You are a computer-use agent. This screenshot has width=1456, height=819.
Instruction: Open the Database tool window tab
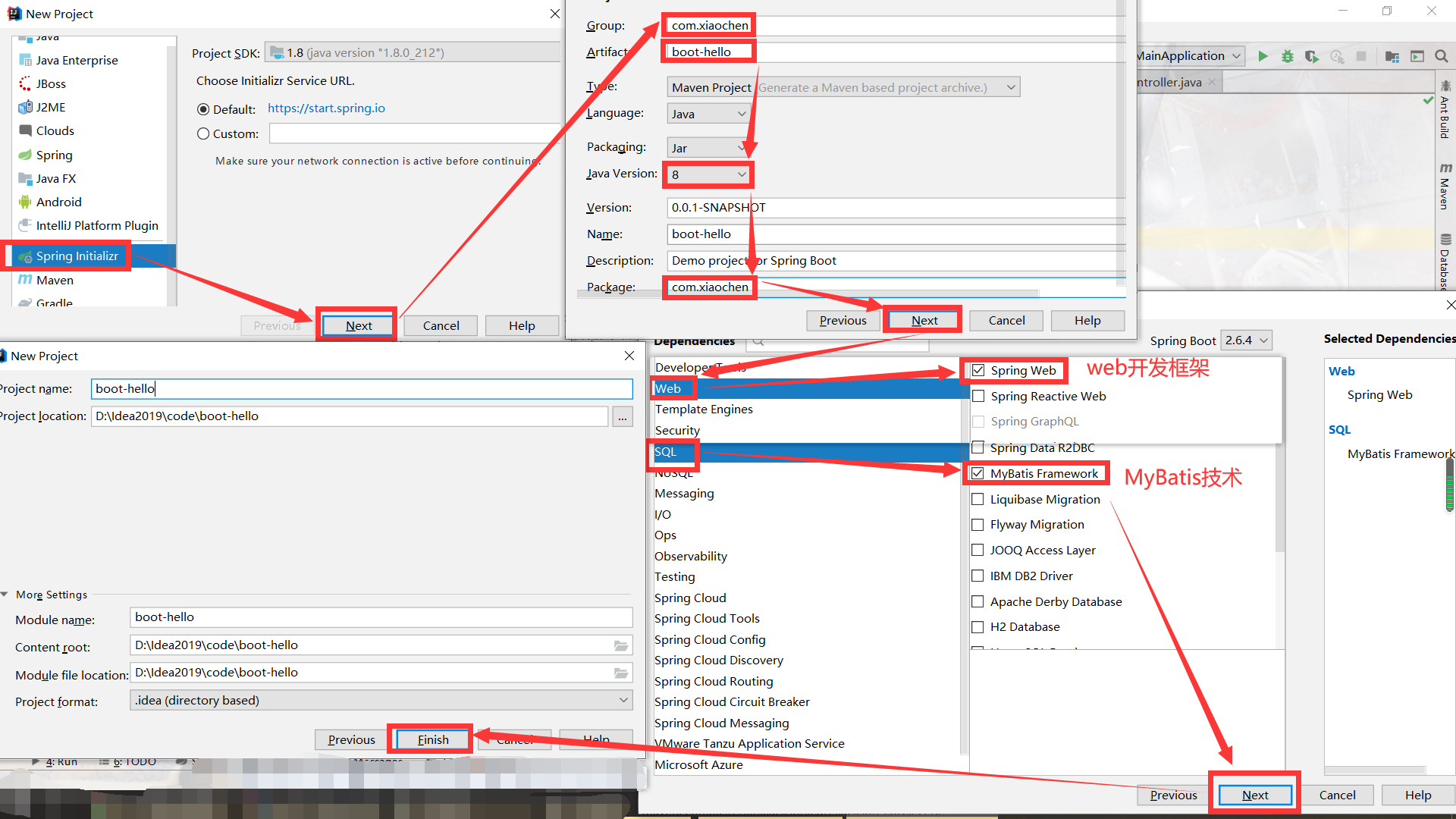tap(1445, 262)
